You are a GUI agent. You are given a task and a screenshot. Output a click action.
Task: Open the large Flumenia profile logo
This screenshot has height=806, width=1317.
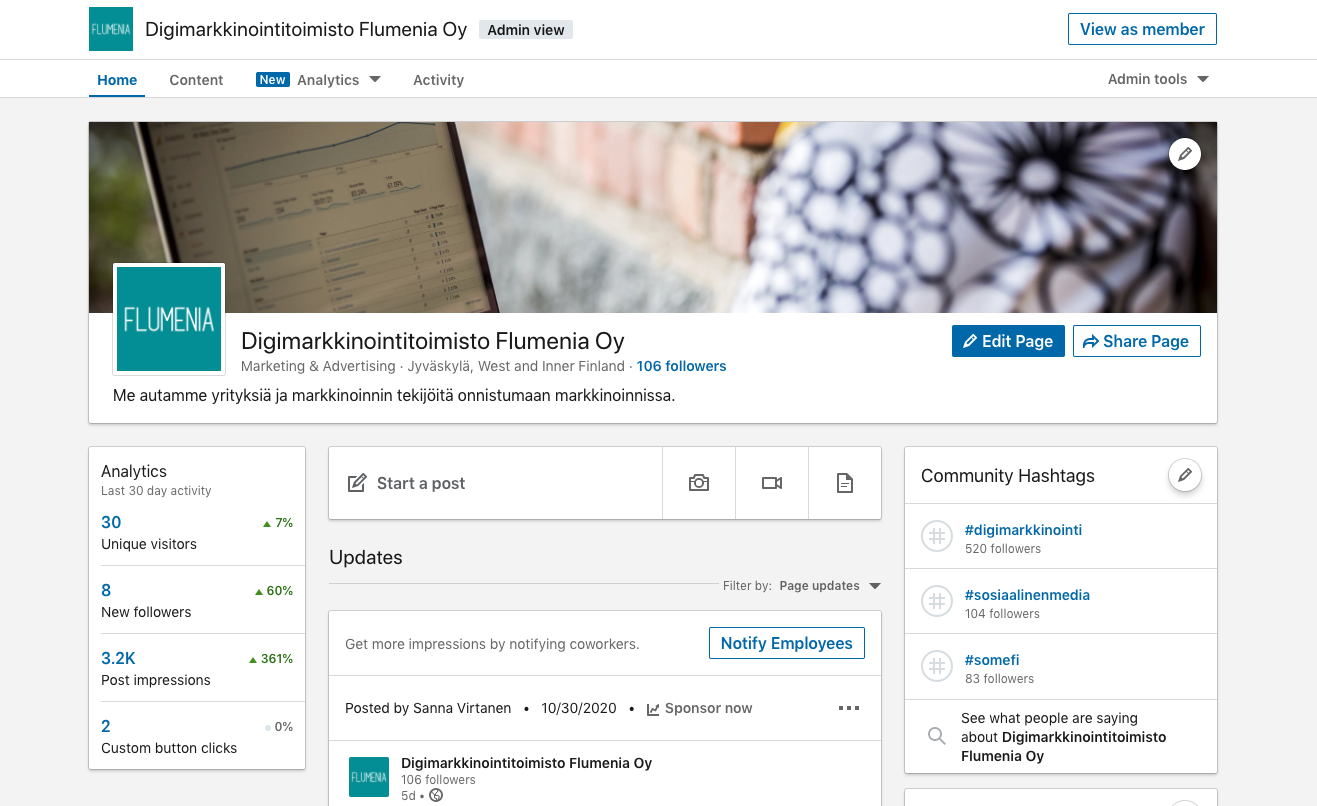pos(169,319)
